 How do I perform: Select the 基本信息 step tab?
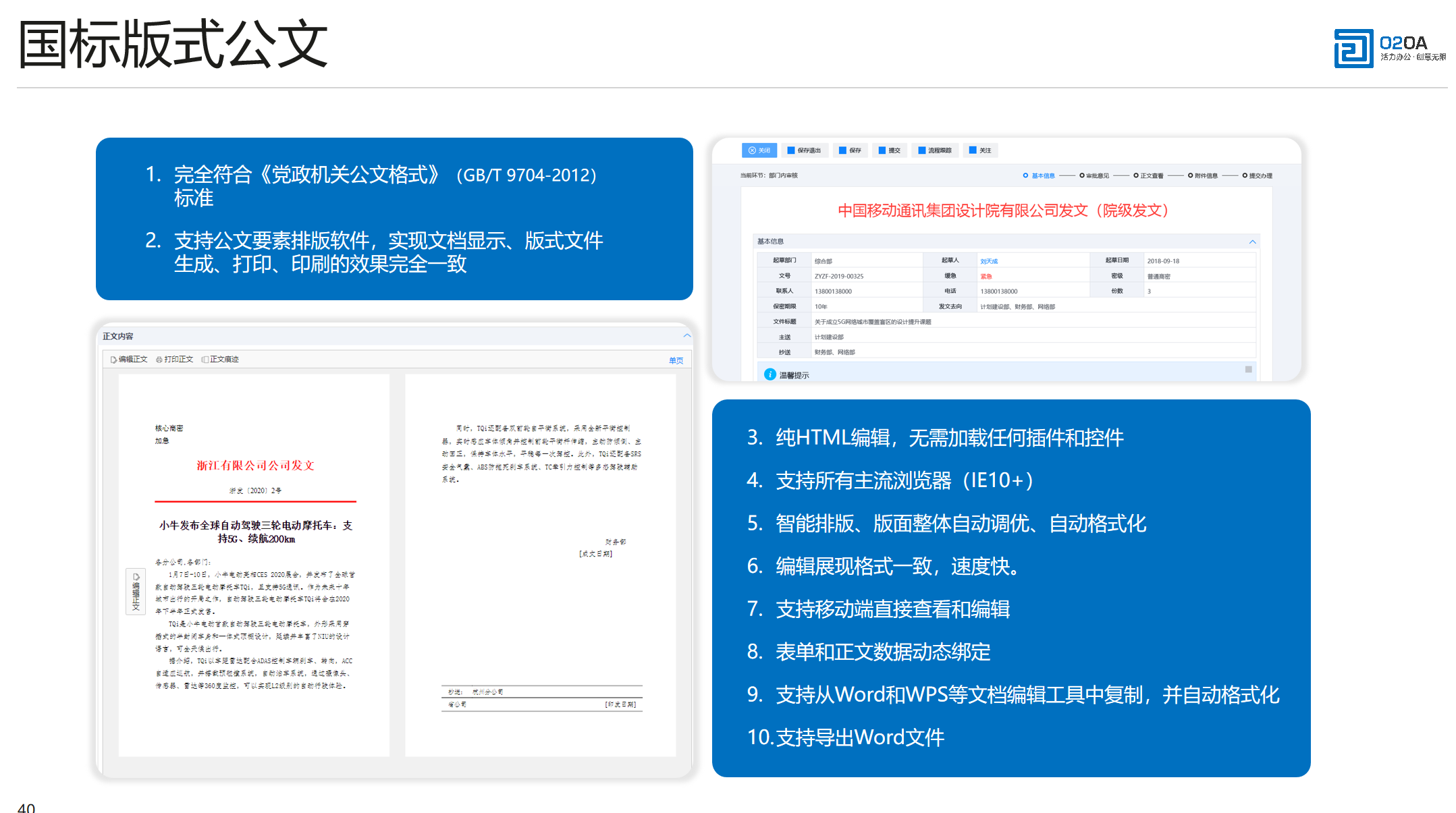[1039, 176]
